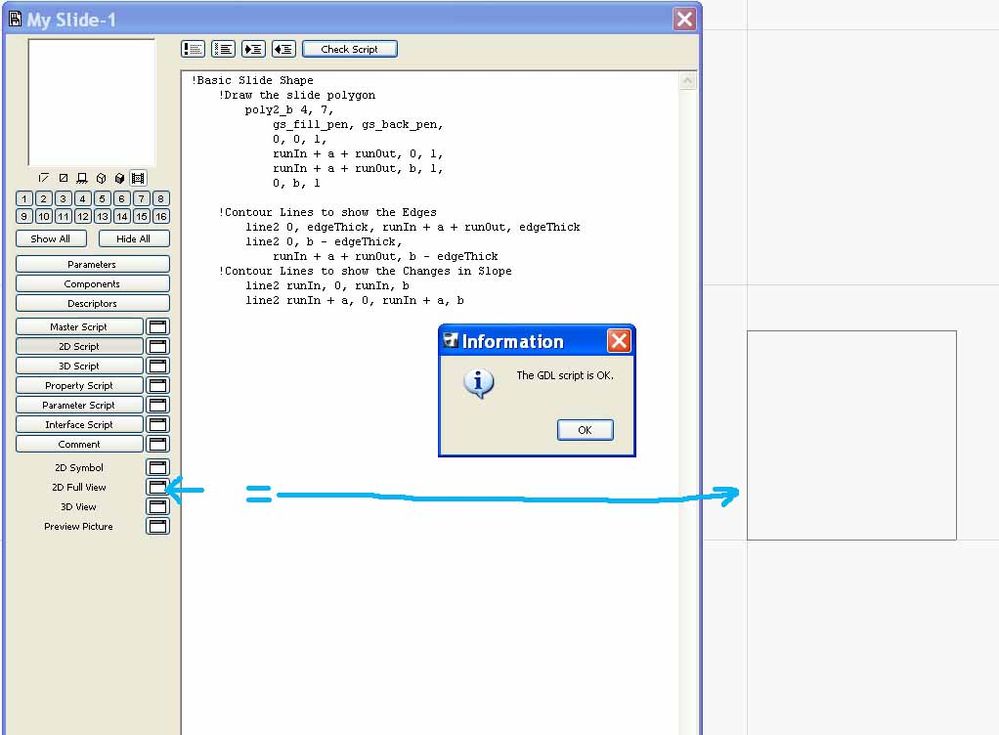Switch to 2D Script
This screenshot has height=735, width=999.
[x=80, y=346]
